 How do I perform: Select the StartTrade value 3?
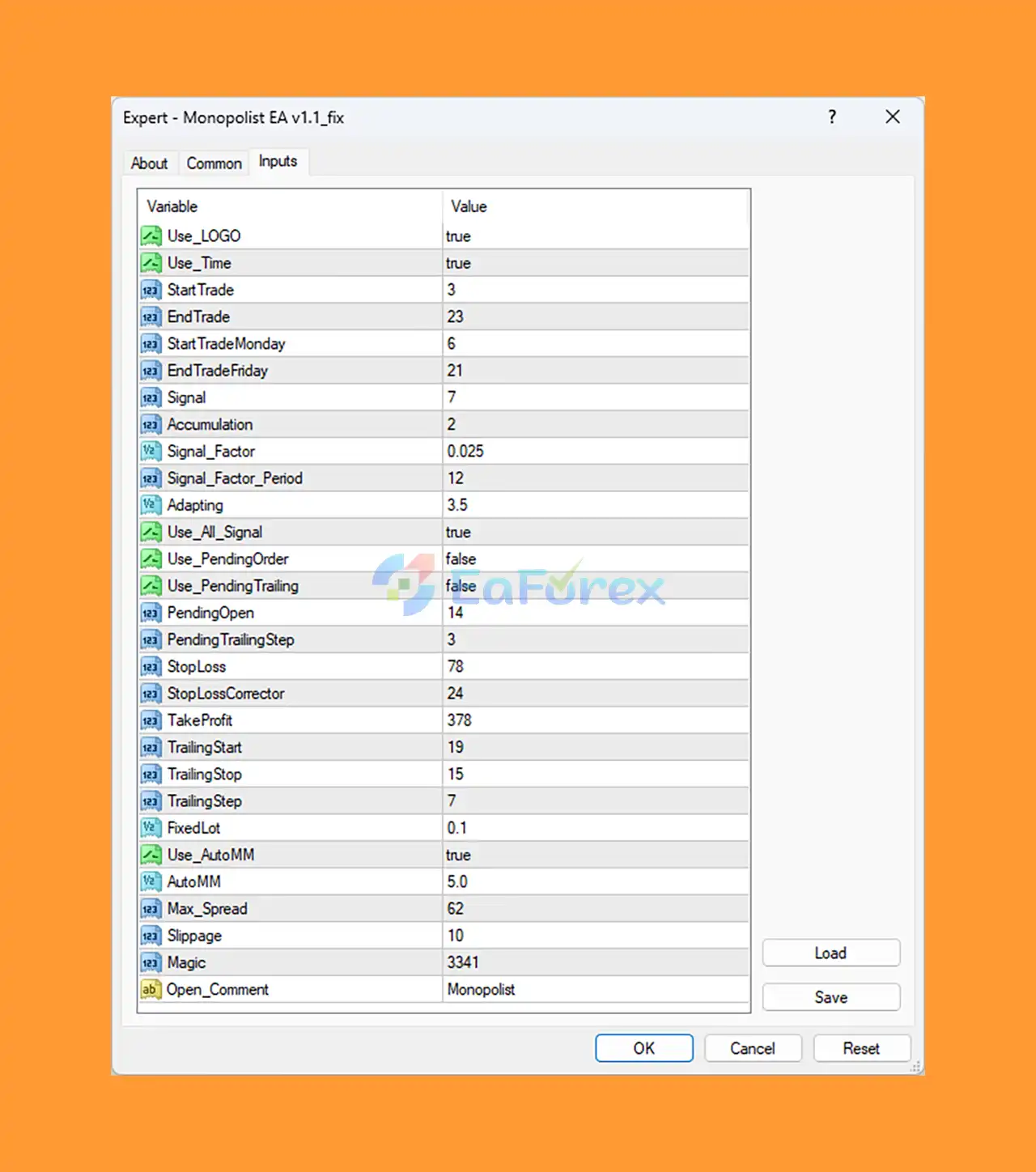(x=452, y=290)
